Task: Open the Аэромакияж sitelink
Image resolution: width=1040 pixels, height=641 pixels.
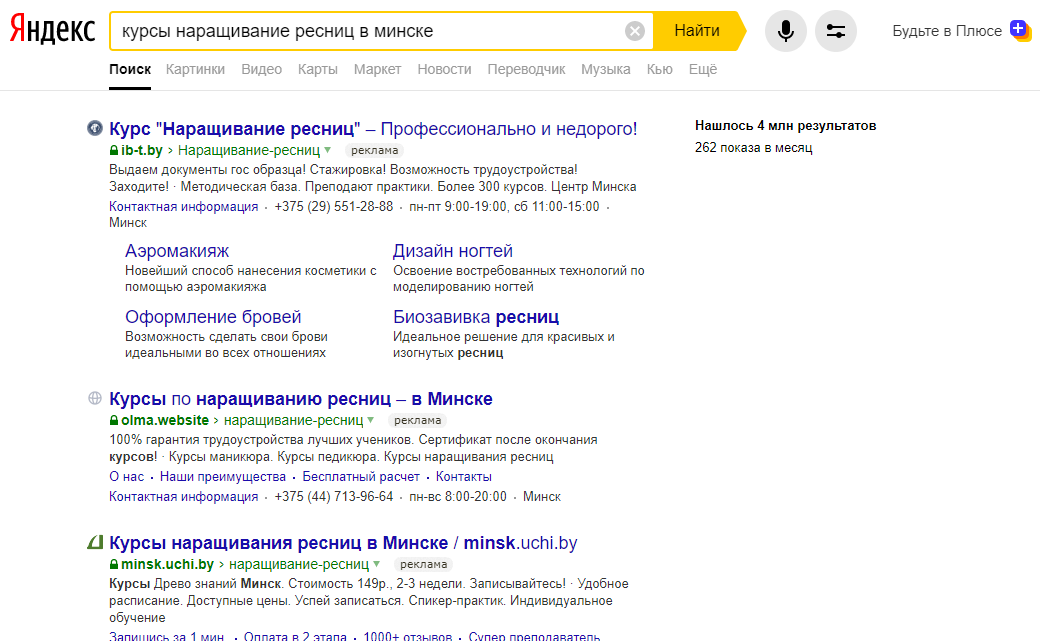Action: pos(177,251)
